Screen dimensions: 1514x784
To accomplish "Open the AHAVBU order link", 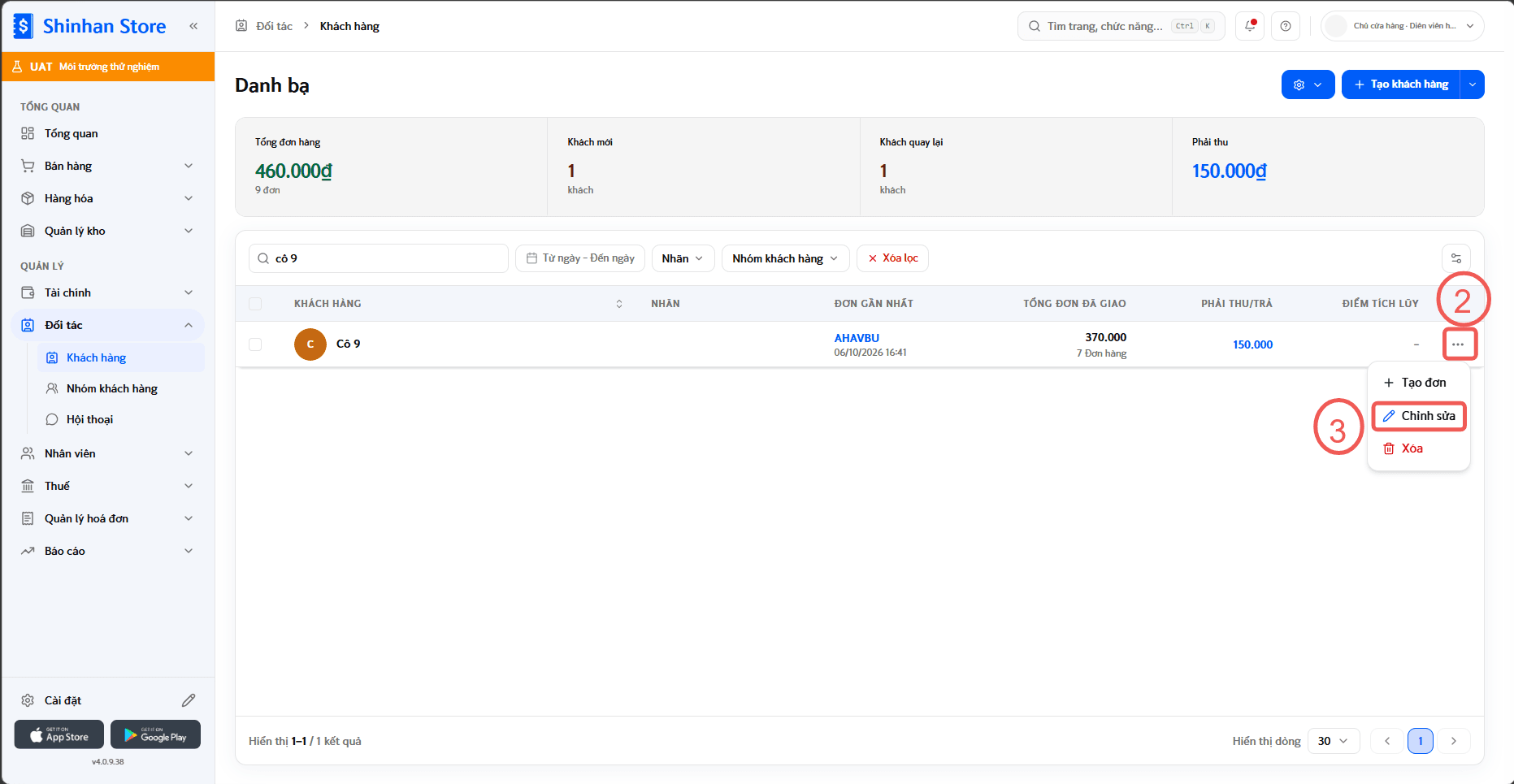I will (x=857, y=338).
